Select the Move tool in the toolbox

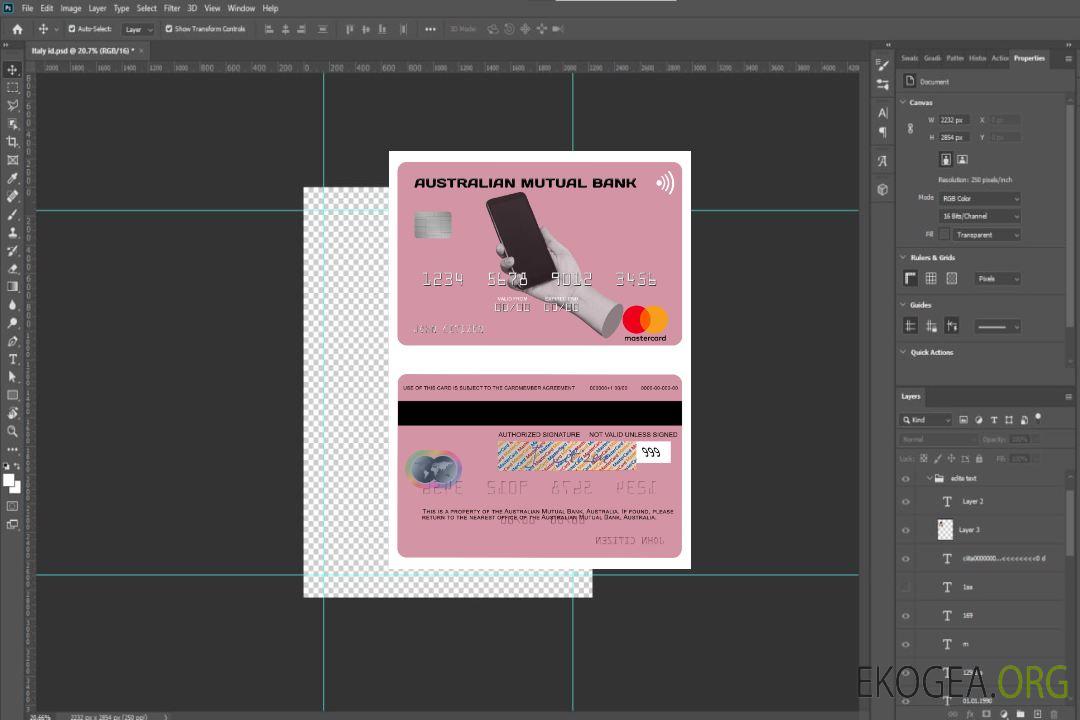(x=12, y=70)
